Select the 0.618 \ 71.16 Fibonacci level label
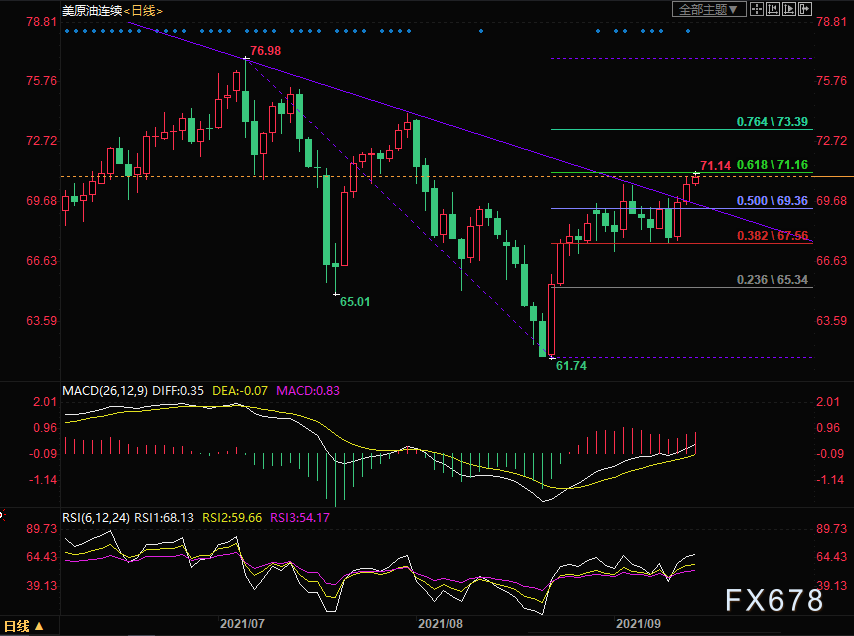Image resolution: width=854 pixels, height=636 pixels. [x=771, y=164]
